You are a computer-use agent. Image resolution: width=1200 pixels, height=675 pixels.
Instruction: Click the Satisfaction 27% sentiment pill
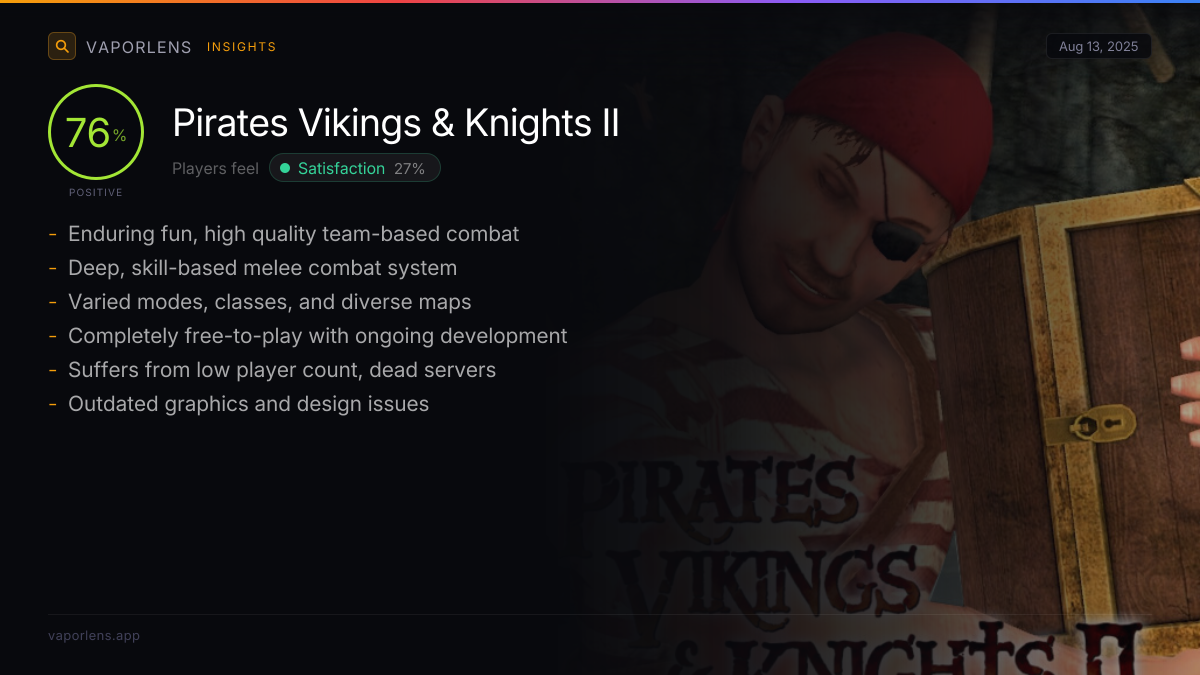[355, 168]
